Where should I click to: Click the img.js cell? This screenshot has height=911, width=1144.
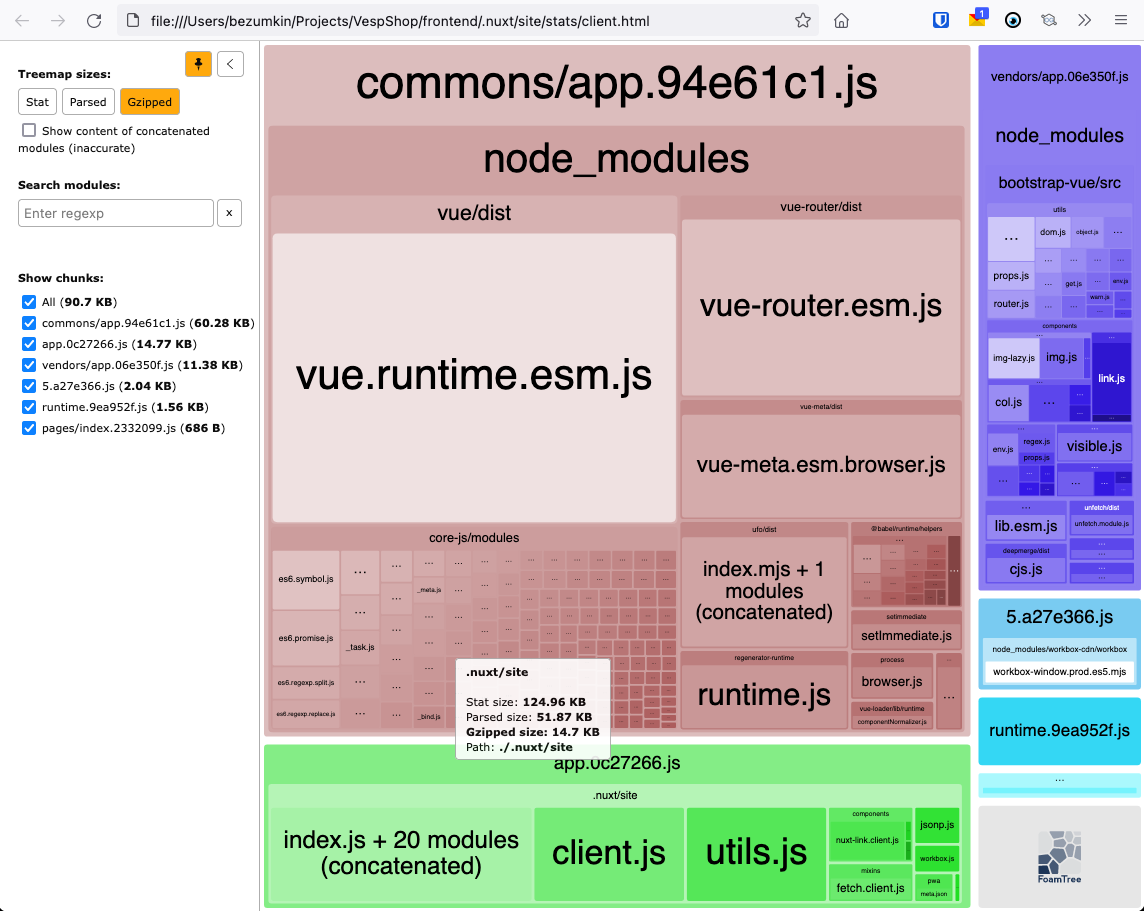[1062, 357]
